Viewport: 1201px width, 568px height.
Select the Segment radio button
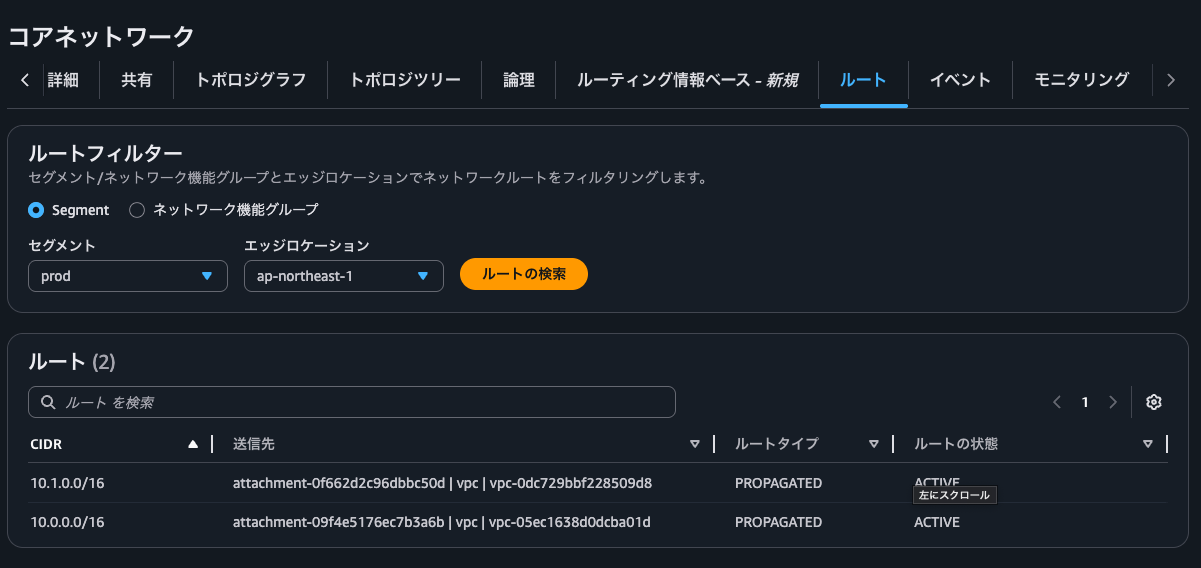click(x=36, y=210)
